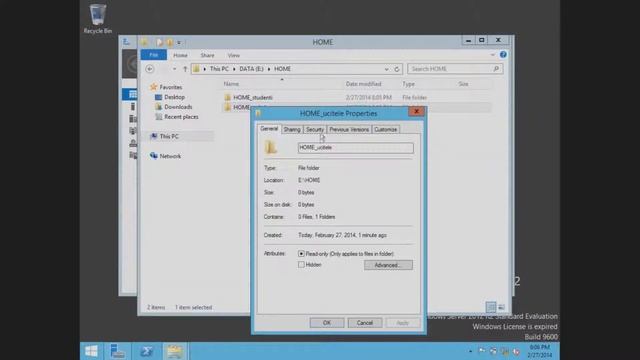Open the quick access toolbar dropdown
Image resolution: width=640 pixels, height=360 pixels.
click(179, 42)
